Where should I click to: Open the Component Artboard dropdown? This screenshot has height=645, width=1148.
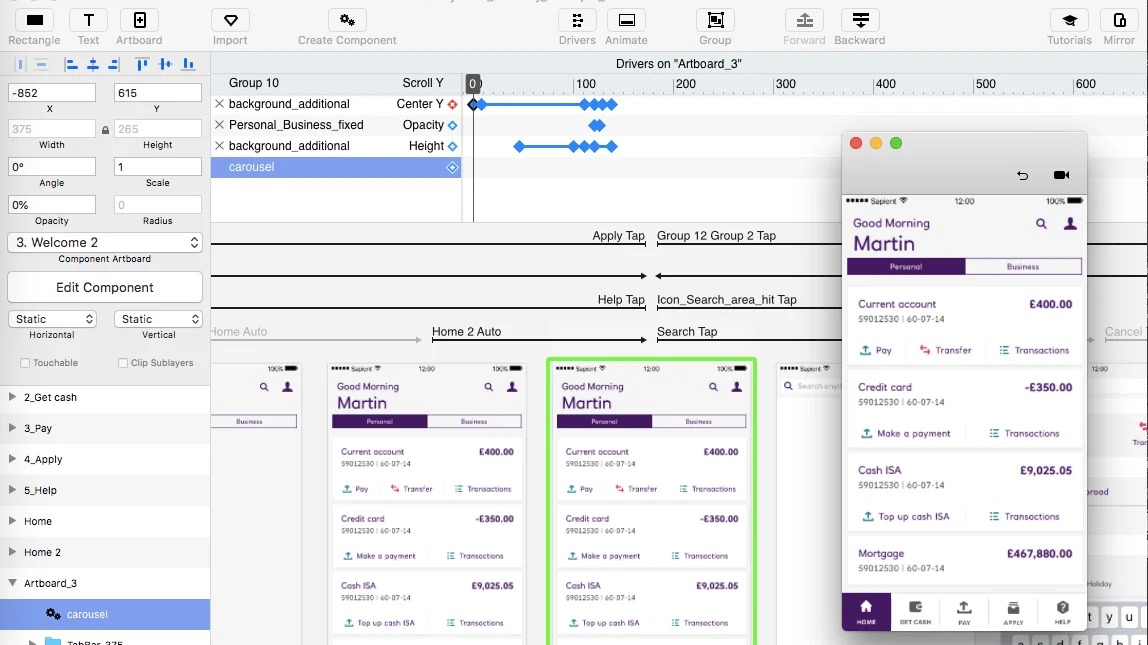(x=105, y=242)
